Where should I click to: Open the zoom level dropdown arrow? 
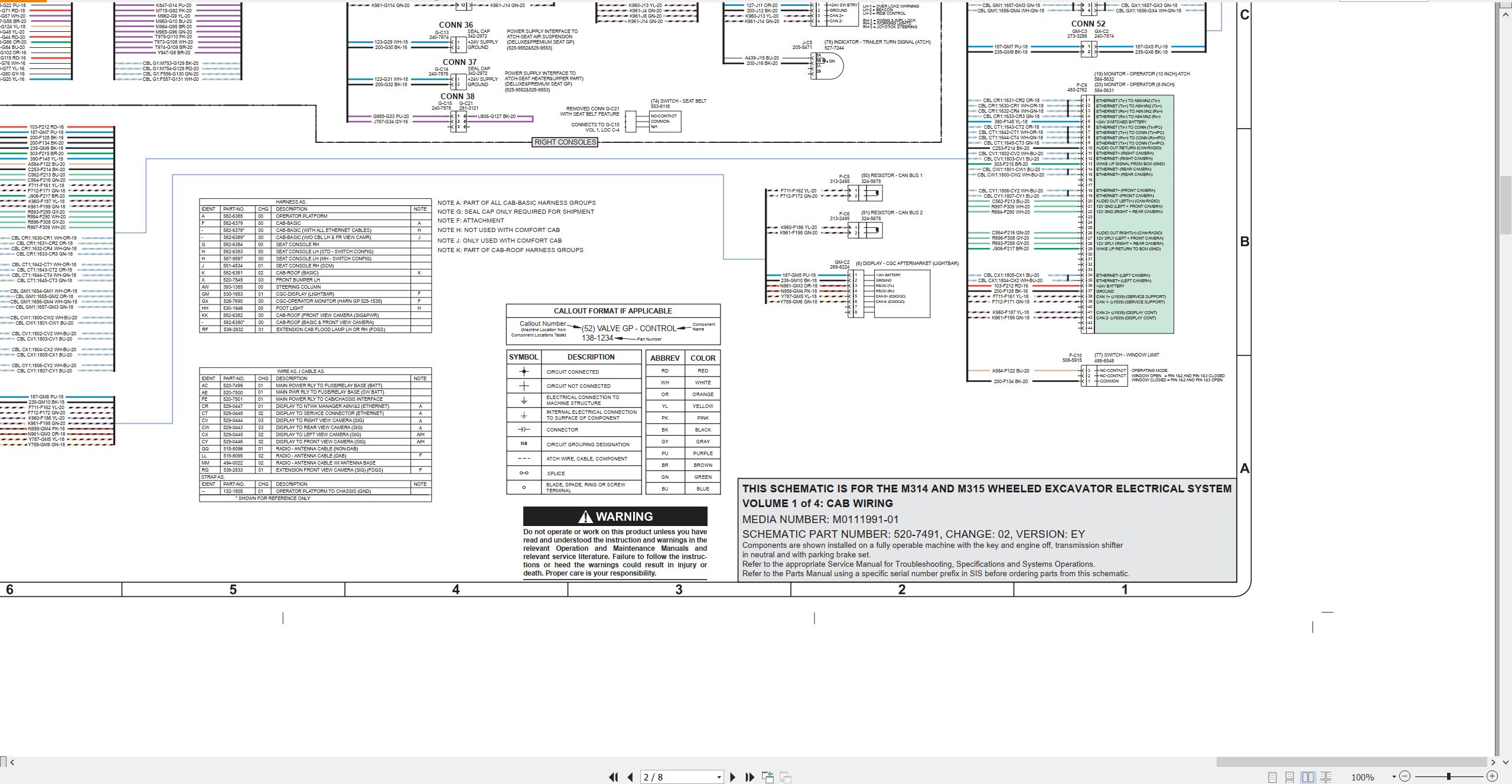[1394, 777]
